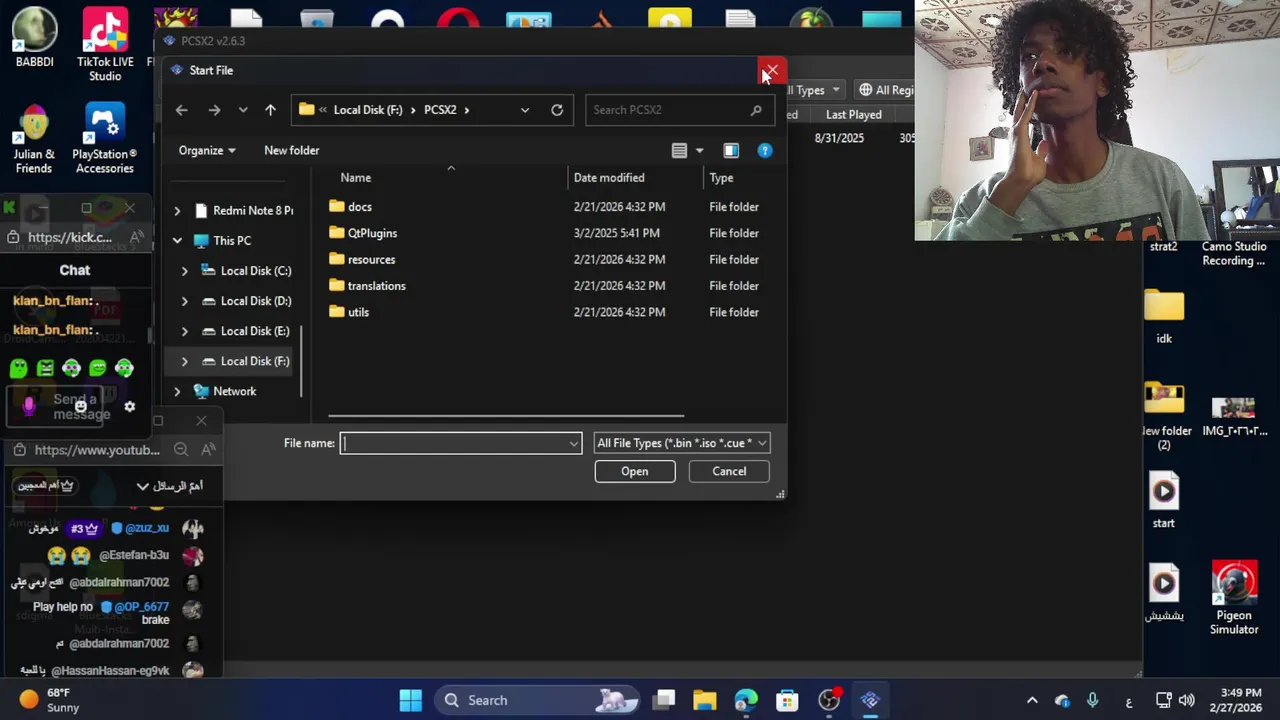Click the Cancel button
Viewport: 1280px width, 720px height.
click(729, 472)
